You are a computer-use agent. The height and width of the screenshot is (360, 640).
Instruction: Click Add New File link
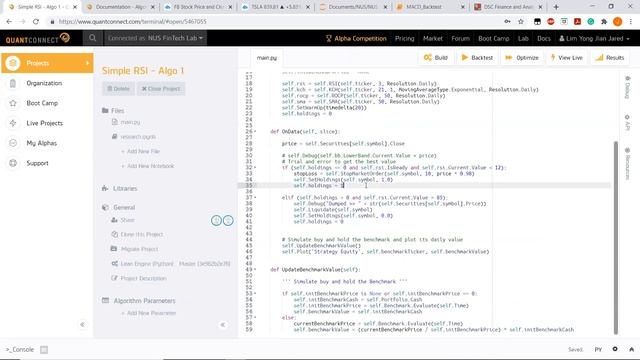tap(140, 151)
